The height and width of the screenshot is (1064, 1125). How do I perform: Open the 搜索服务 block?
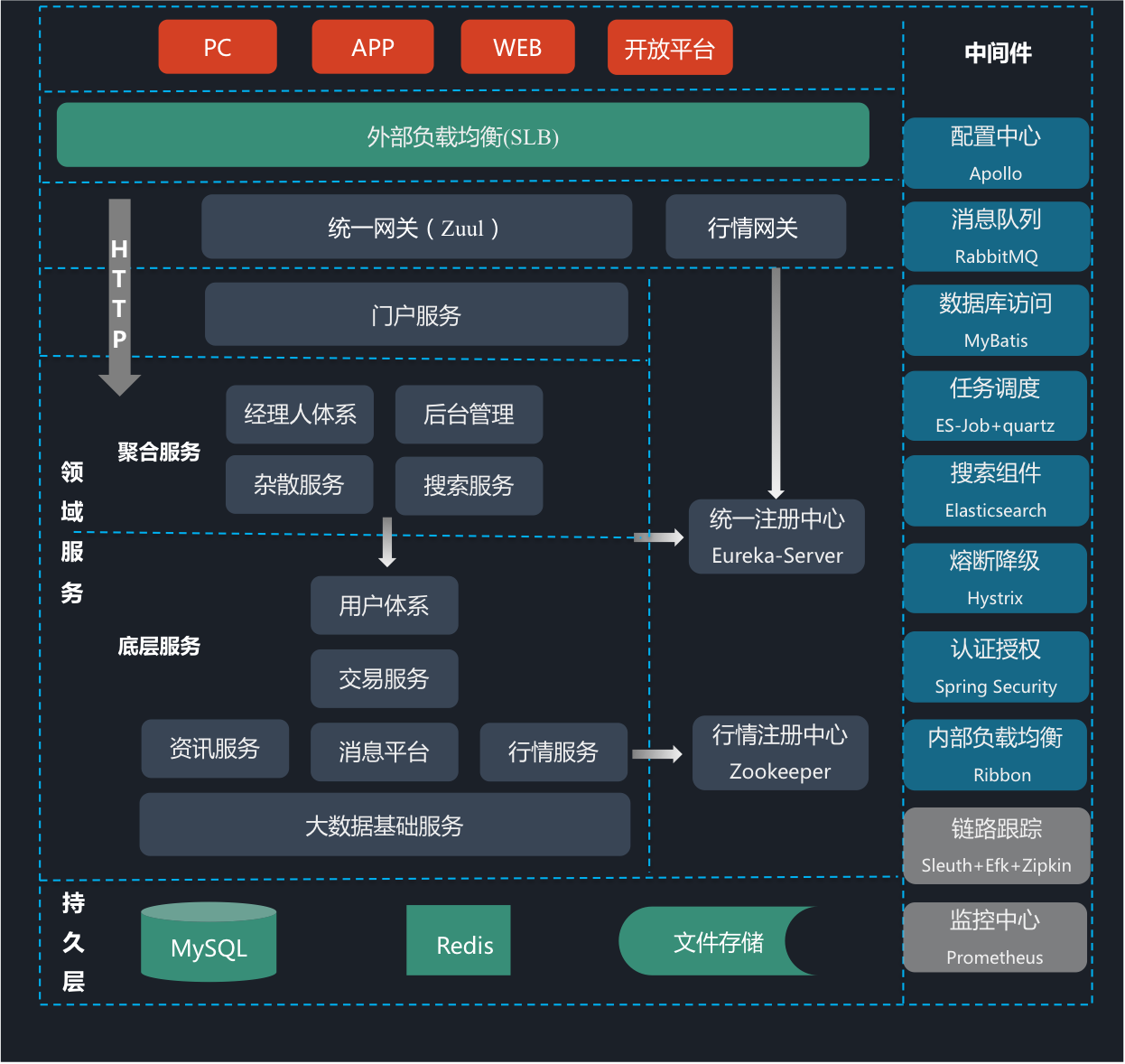point(469,486)
